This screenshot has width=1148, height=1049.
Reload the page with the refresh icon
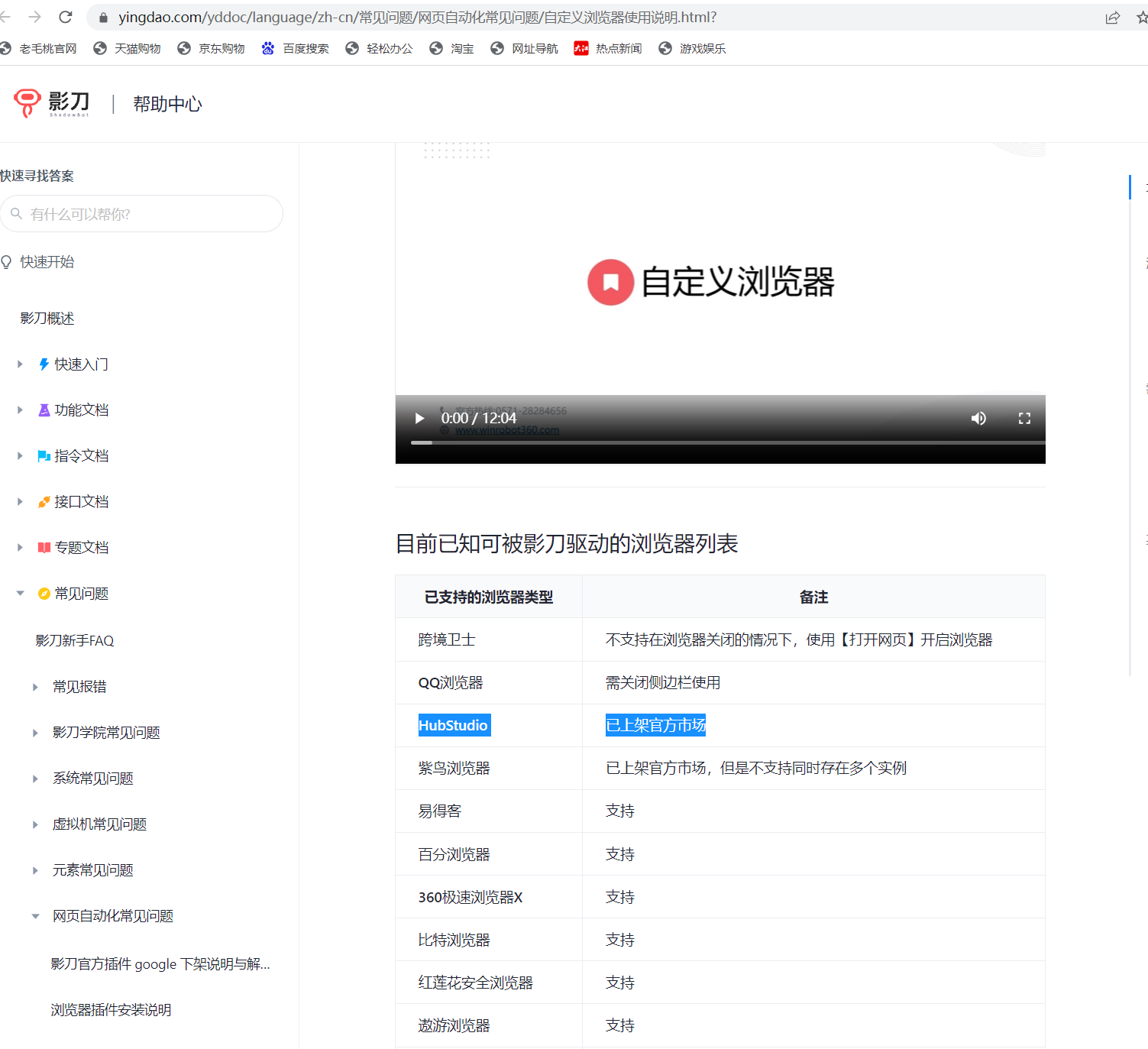click(66, 17)
